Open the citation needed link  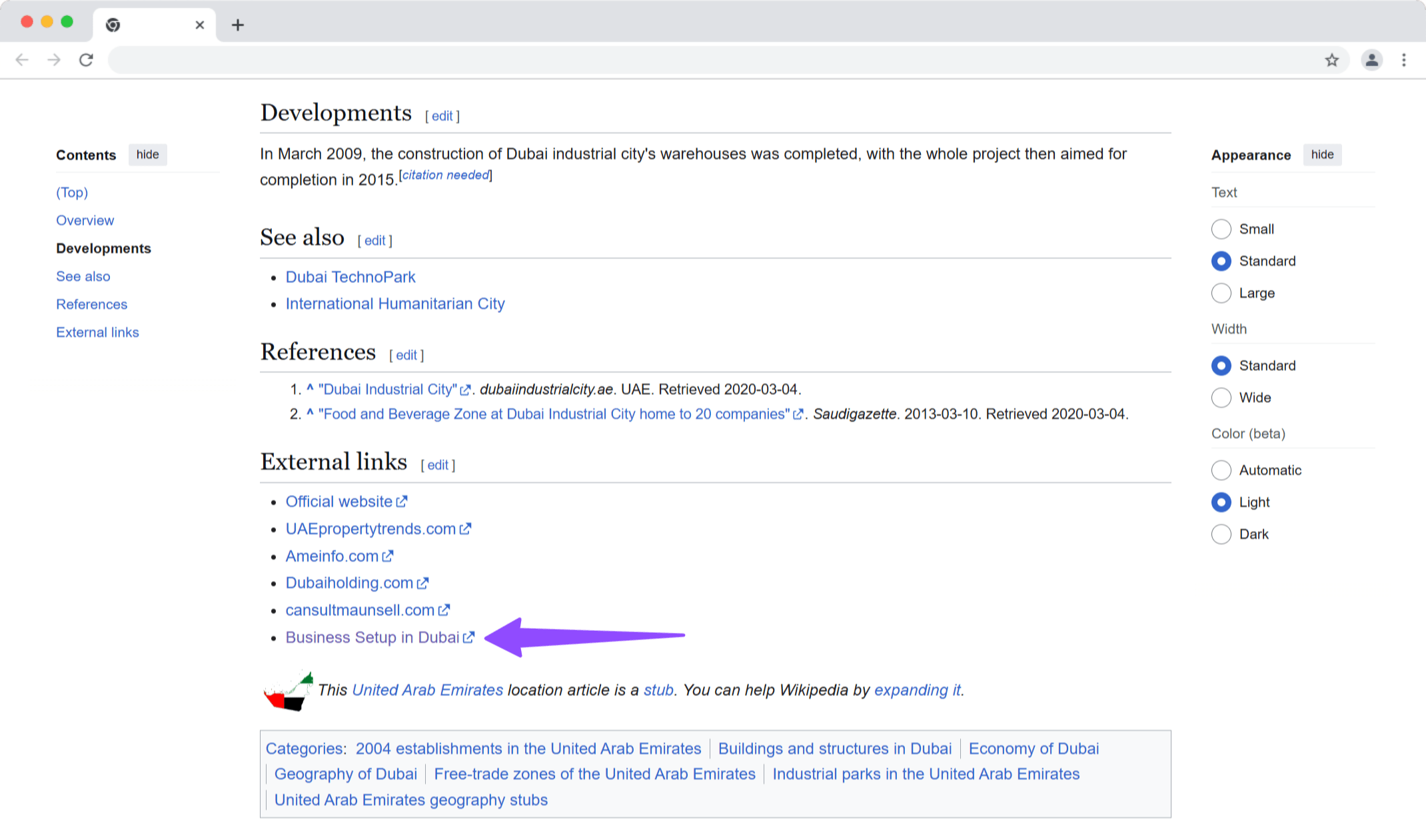coord(445,175)
